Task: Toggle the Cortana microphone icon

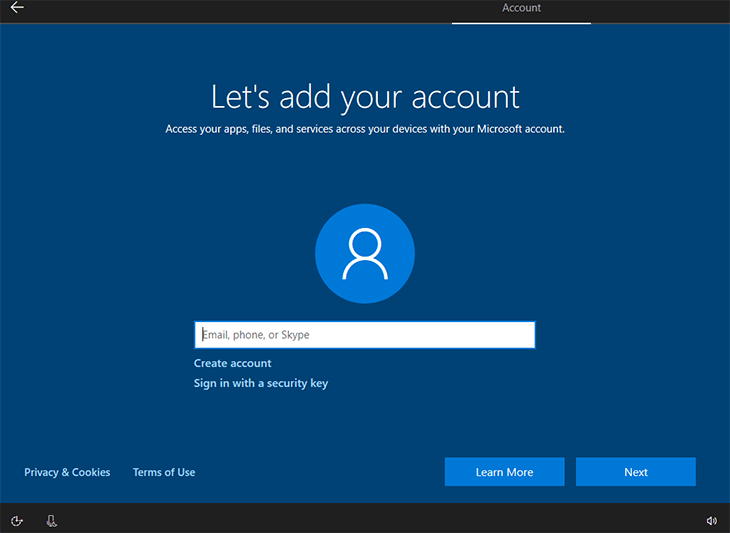Action: tap(52, 520)
